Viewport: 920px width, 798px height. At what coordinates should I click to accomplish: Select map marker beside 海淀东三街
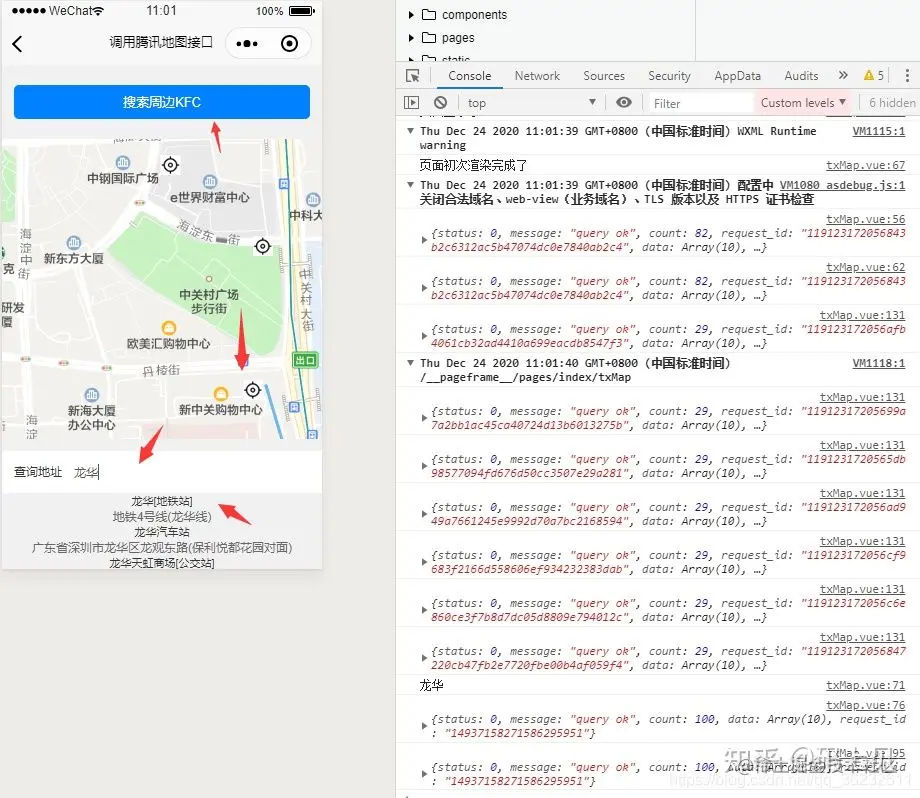tap(263, 246)
